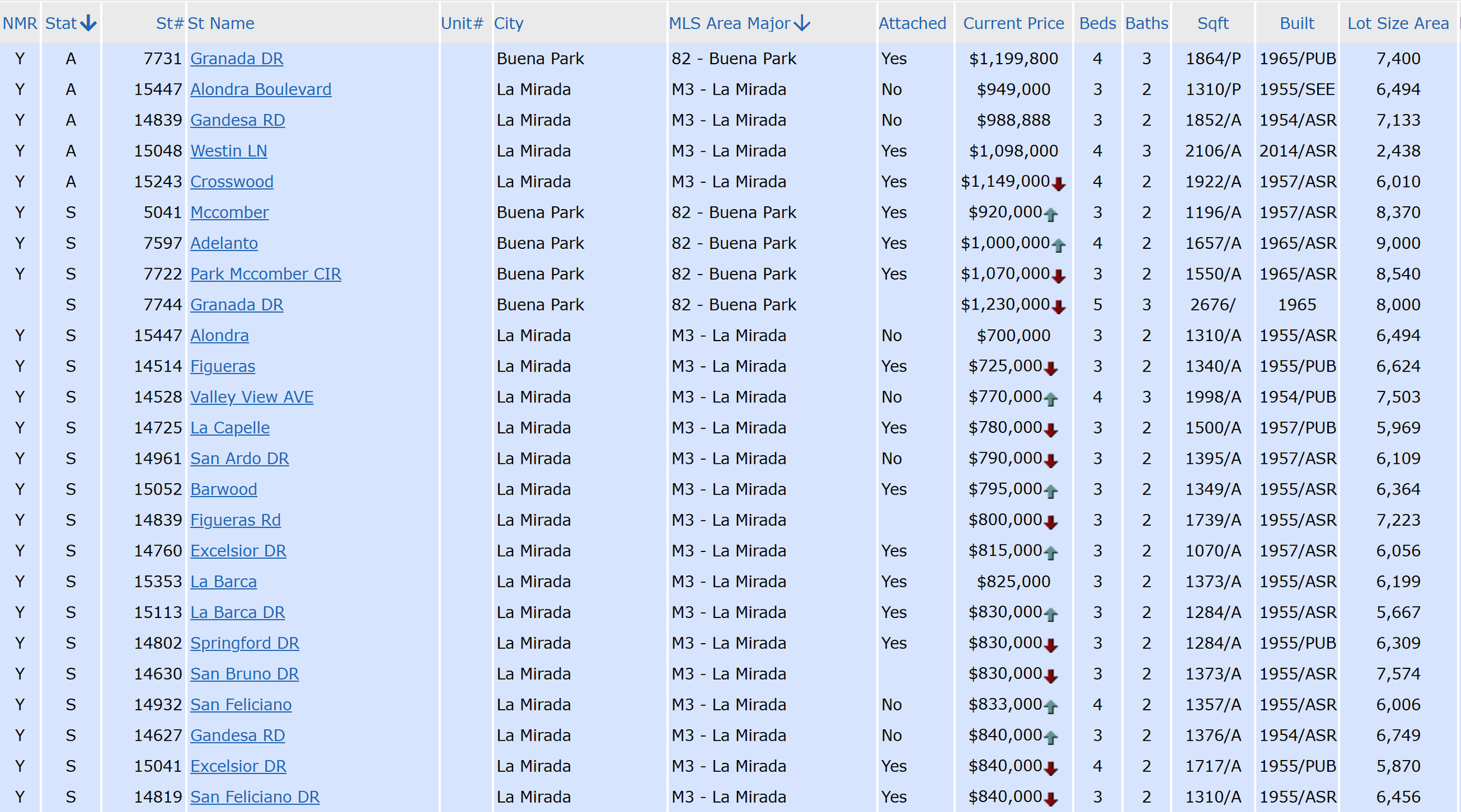Click red price-down arrow beside $1,230,000
Screen dimensions: 1461x812
1058,307
